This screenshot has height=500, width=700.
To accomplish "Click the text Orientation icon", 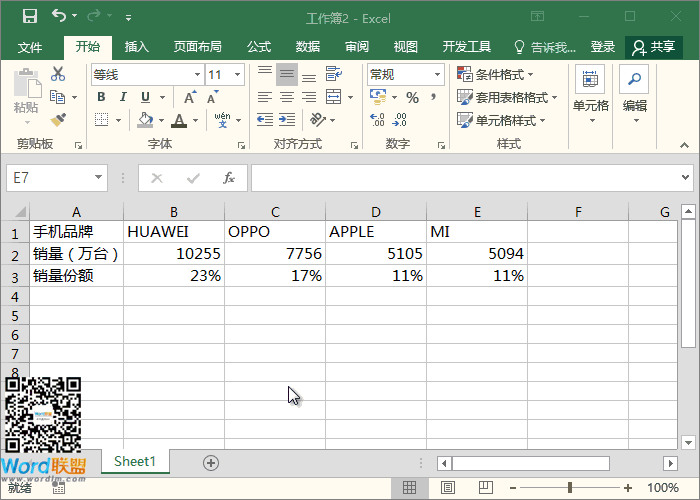I will click(x=318, y=120).
